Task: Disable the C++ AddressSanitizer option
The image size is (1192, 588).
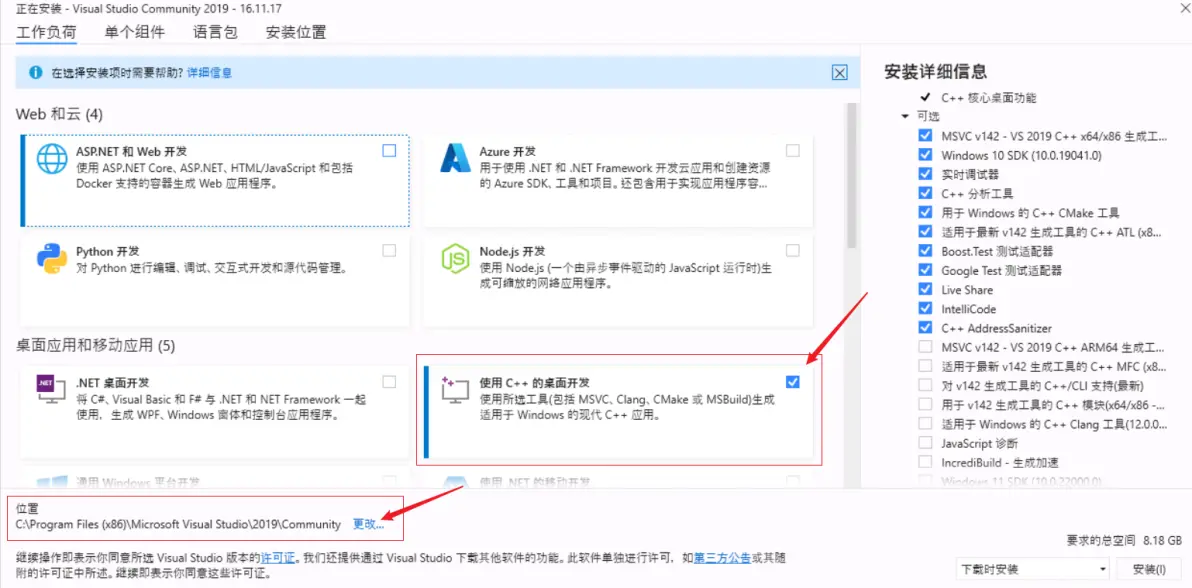Action: [x=924, y=328]
